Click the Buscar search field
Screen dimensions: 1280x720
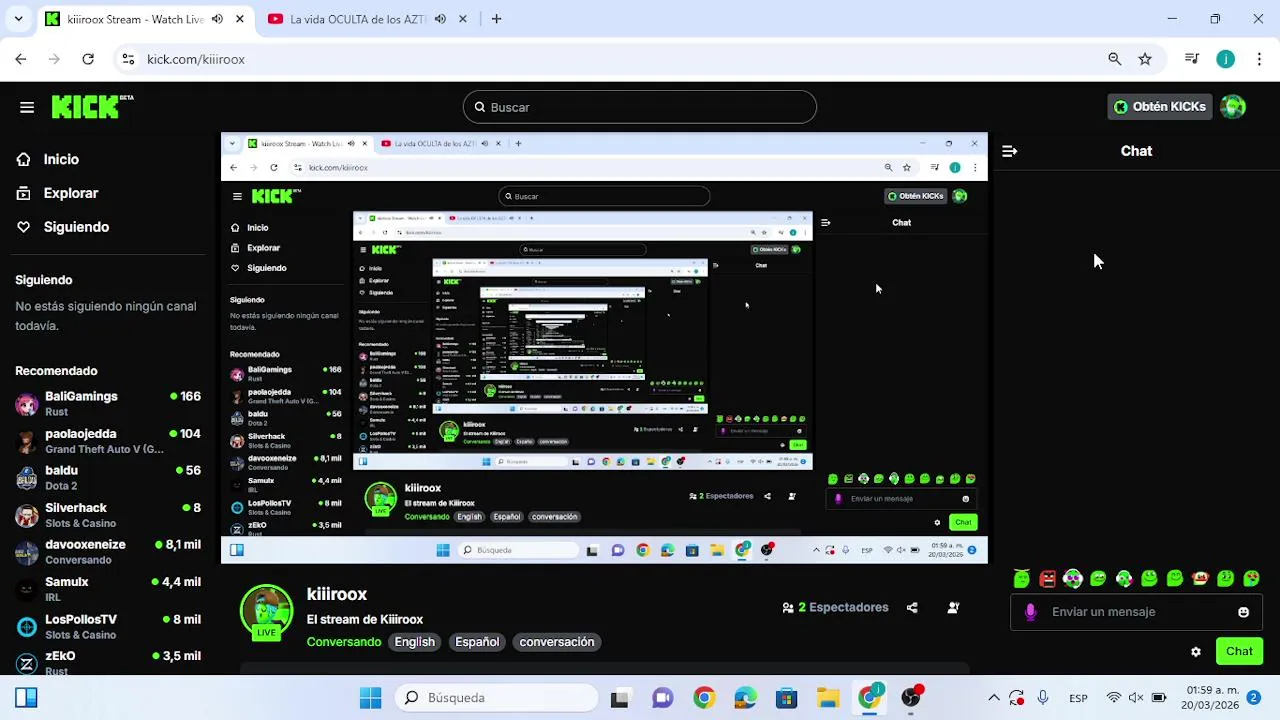(x=640, y=107)
